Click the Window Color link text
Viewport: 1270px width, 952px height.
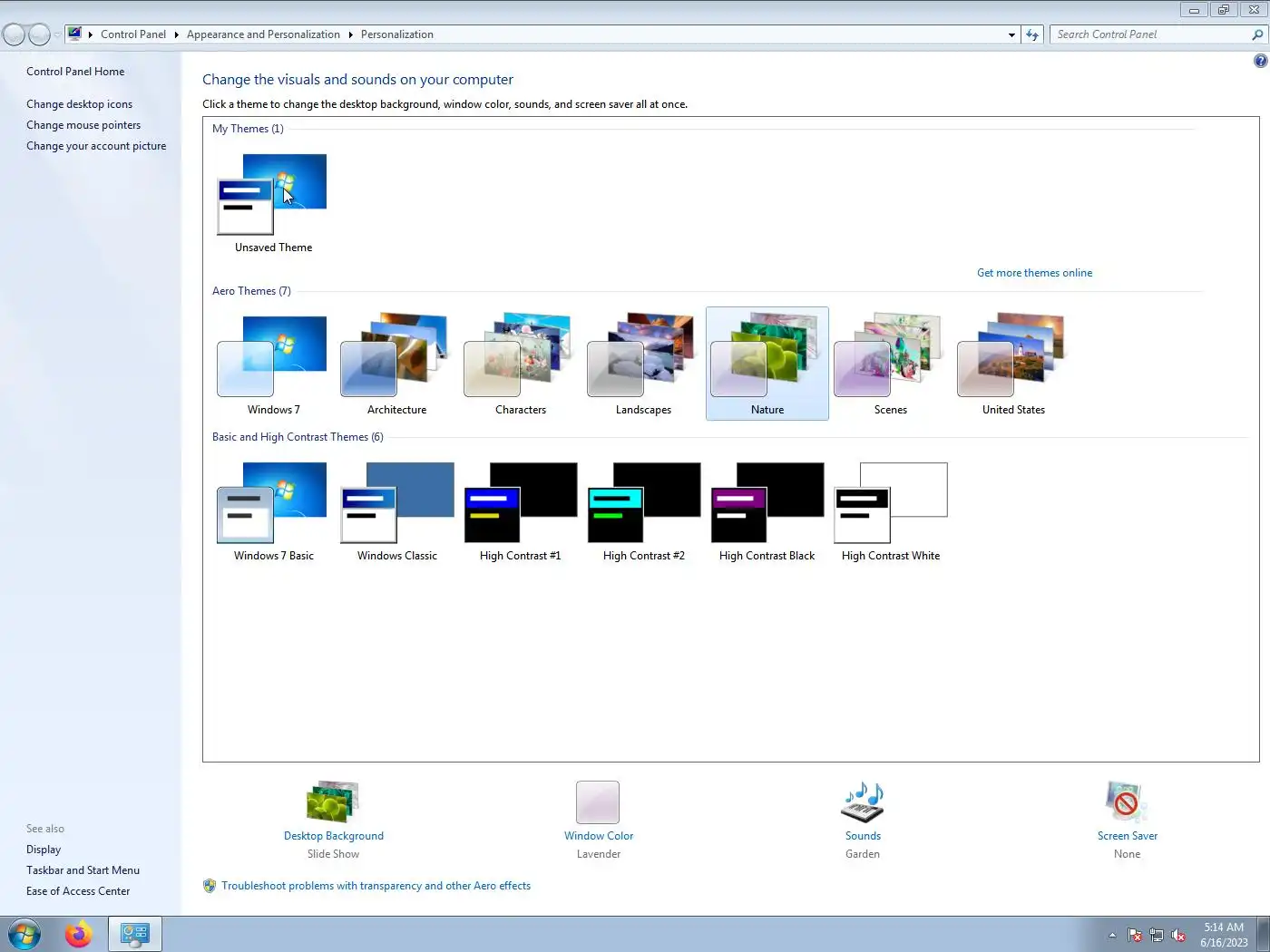pyautogui.click(x=599, y=836)
